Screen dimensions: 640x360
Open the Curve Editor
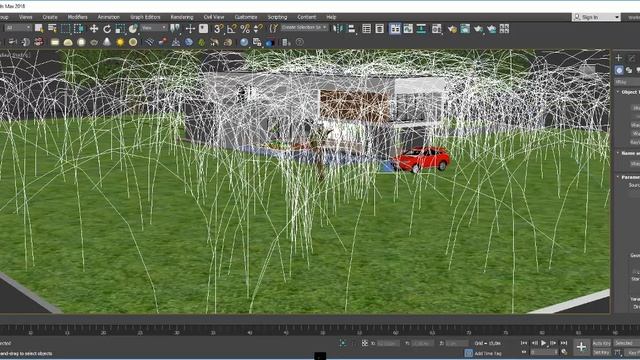[408, 29]
